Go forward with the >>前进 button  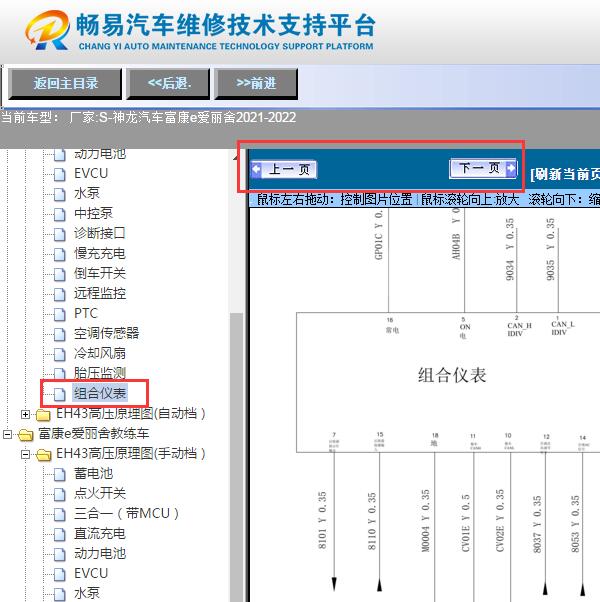(256, 83)
